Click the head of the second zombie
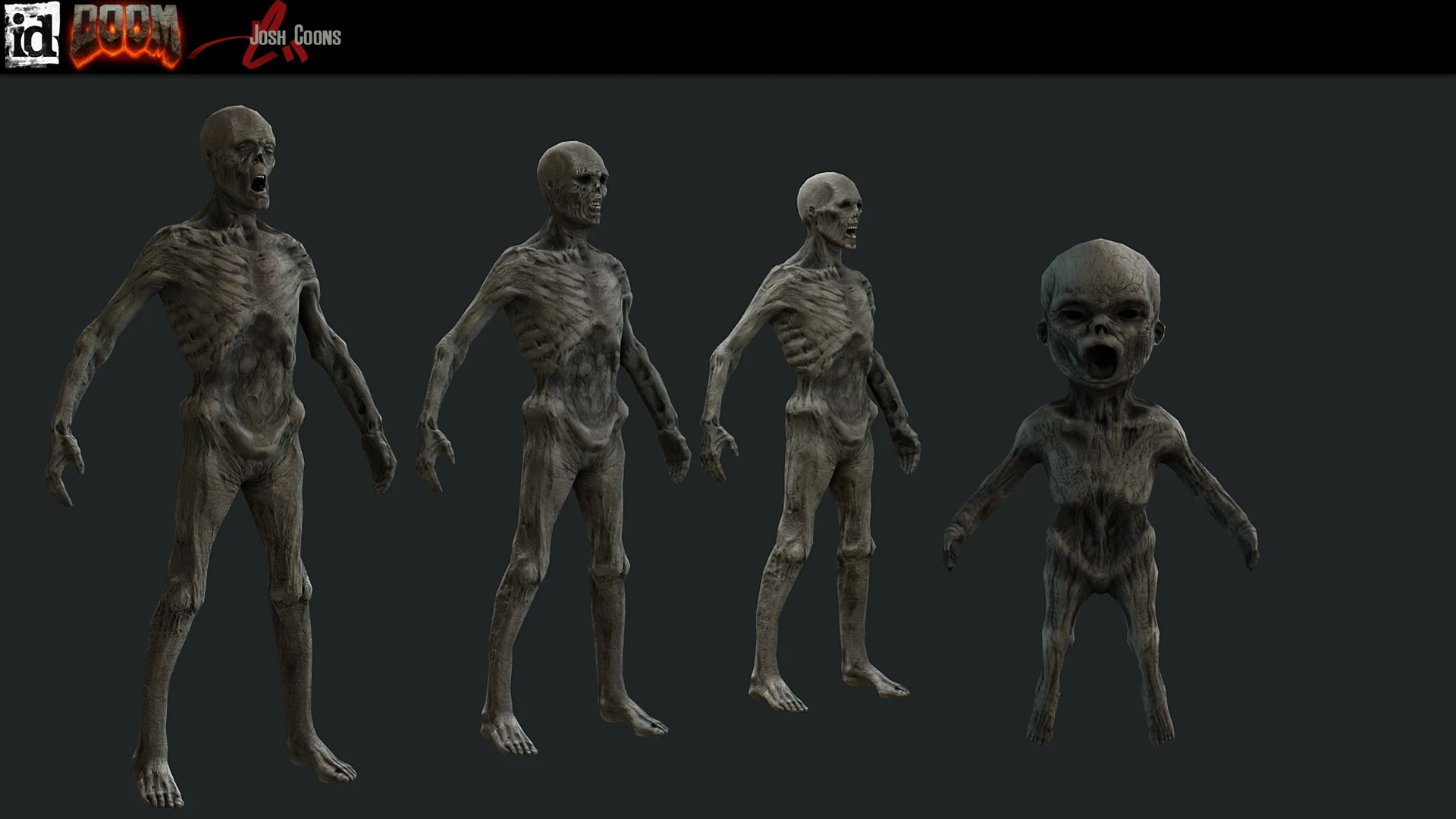1456x819 pixels. 574,182
